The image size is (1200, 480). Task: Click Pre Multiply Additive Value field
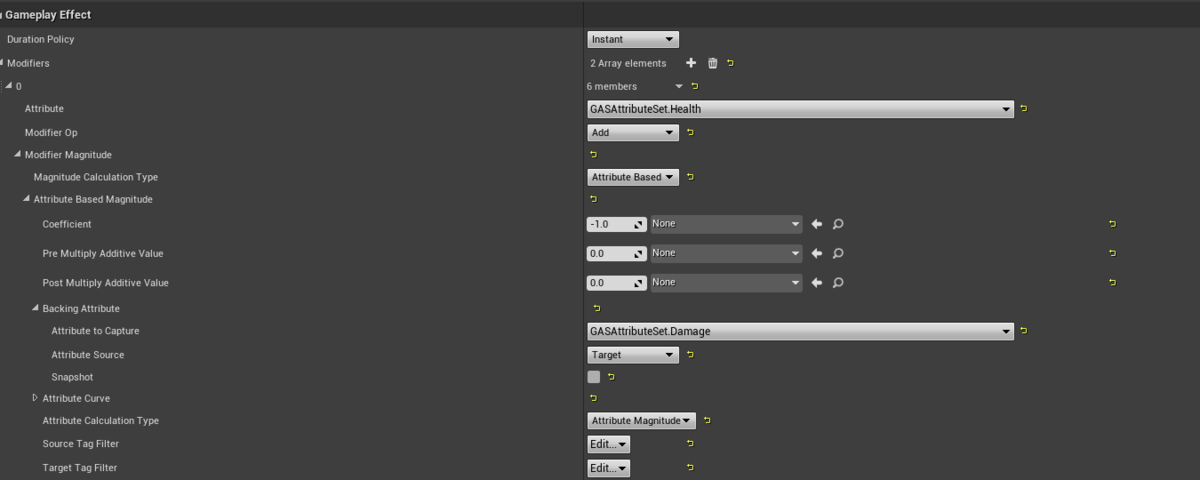pos(616,254)
